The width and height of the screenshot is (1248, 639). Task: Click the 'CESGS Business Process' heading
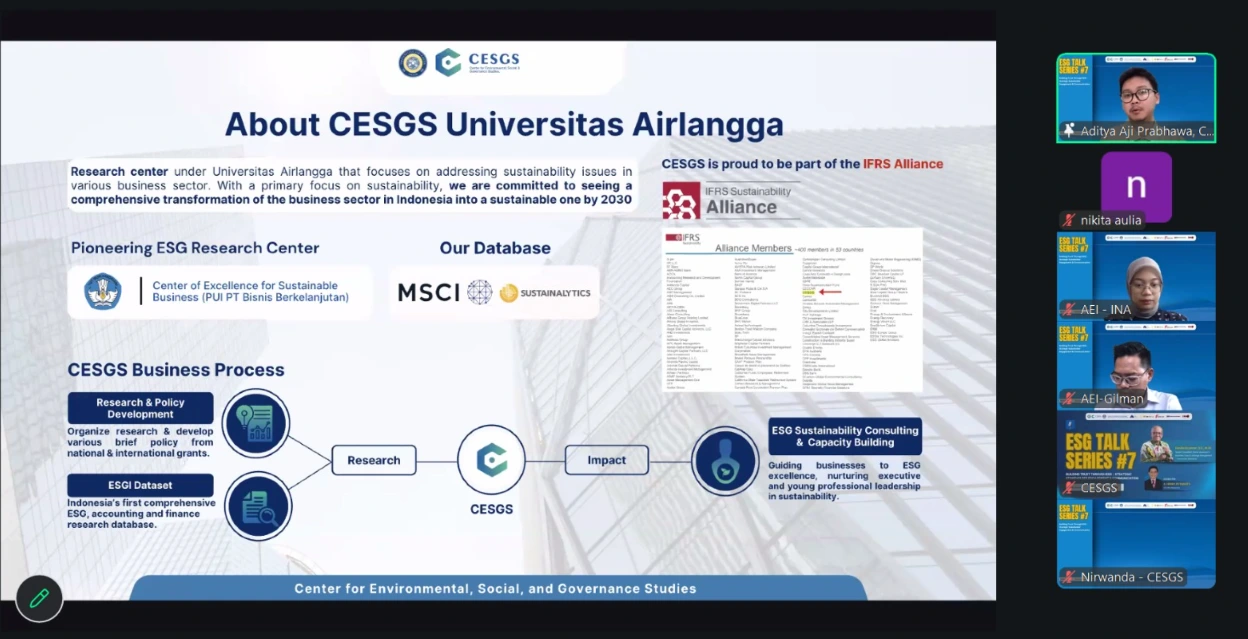[x=176, y=370]
